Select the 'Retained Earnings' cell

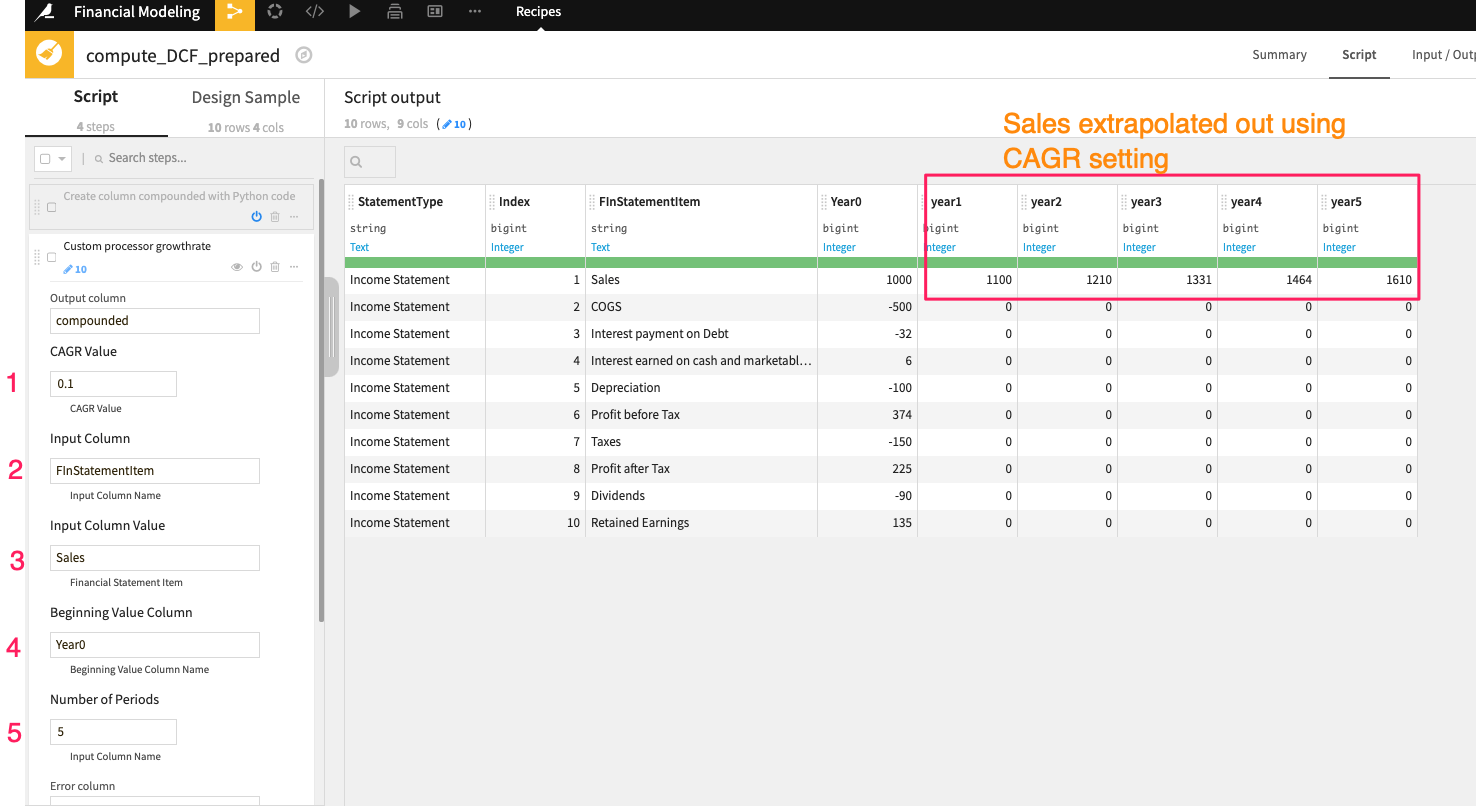pos(701,523)
